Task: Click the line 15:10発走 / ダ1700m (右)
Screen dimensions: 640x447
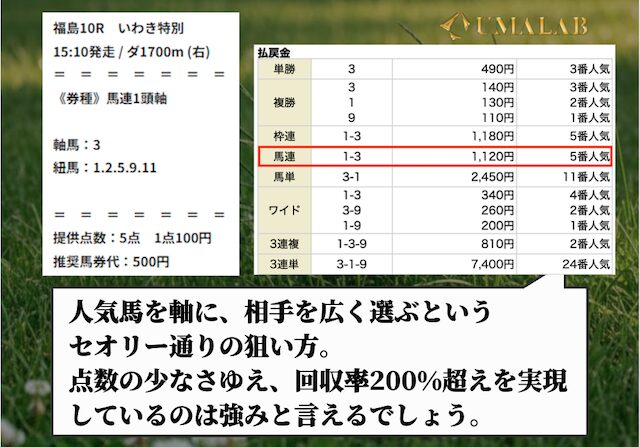Action: tap(131, 52)
